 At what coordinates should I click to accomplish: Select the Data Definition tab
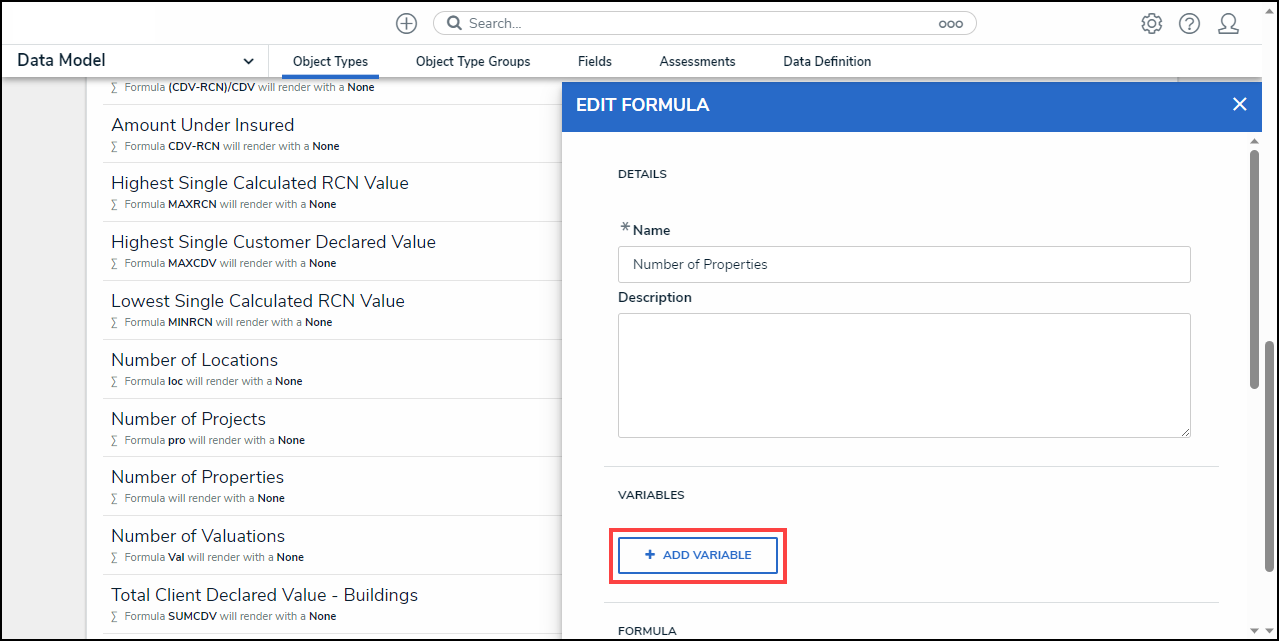coord(827,61)
